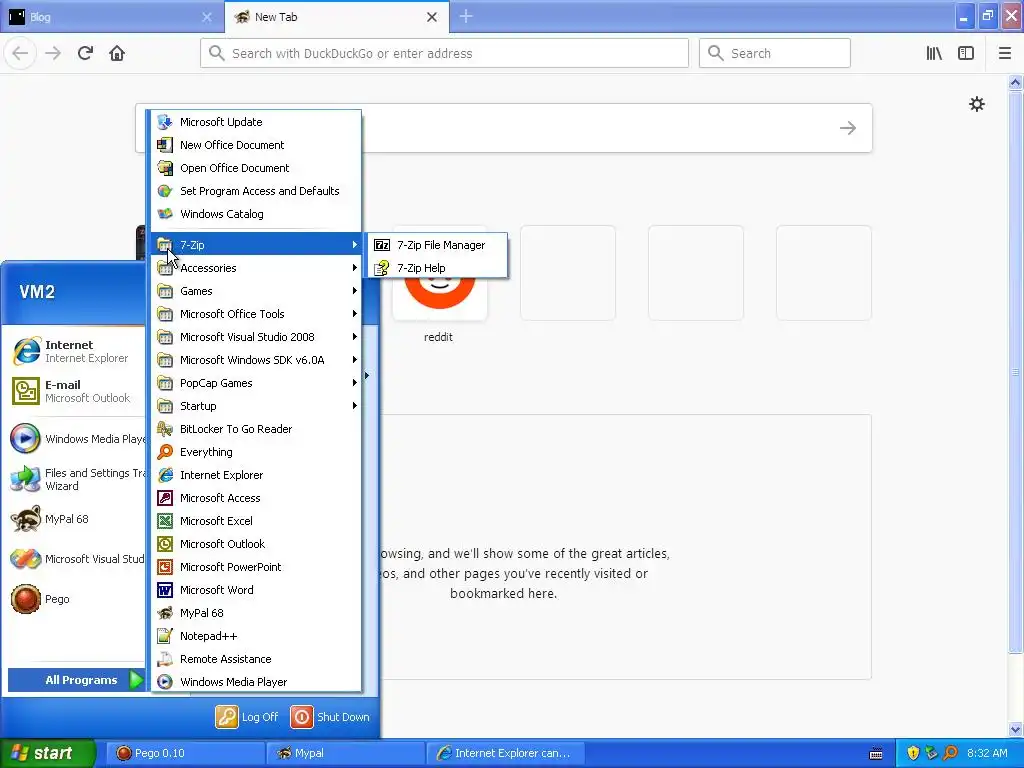Focus the DuckDuckGo address bar
This screenshot has width=1024, height=768.
point(444,53)
